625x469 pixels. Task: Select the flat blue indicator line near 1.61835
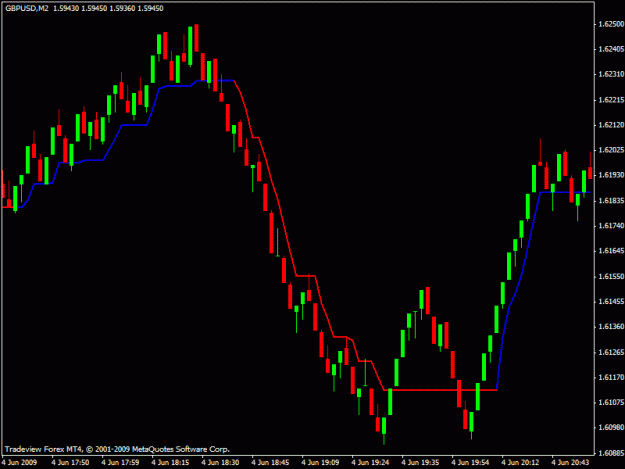tap(565, 192)
